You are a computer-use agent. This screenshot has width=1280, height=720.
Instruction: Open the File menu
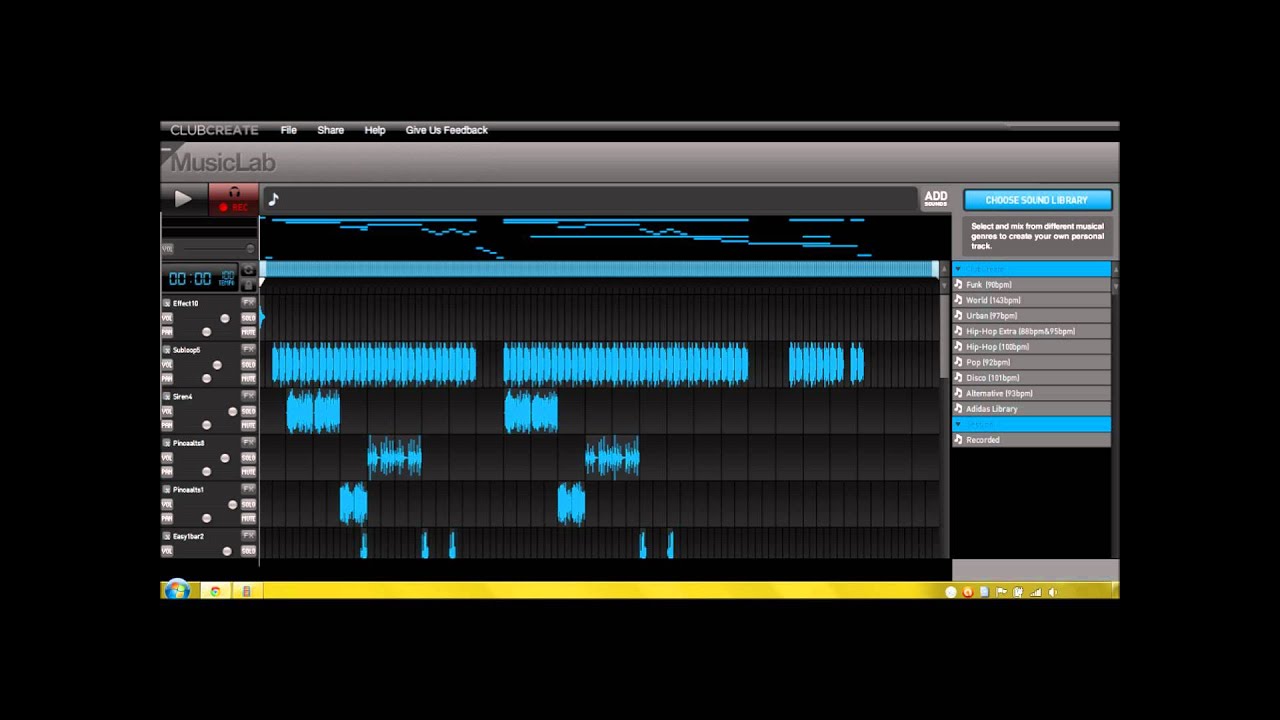tap(289, 130)
